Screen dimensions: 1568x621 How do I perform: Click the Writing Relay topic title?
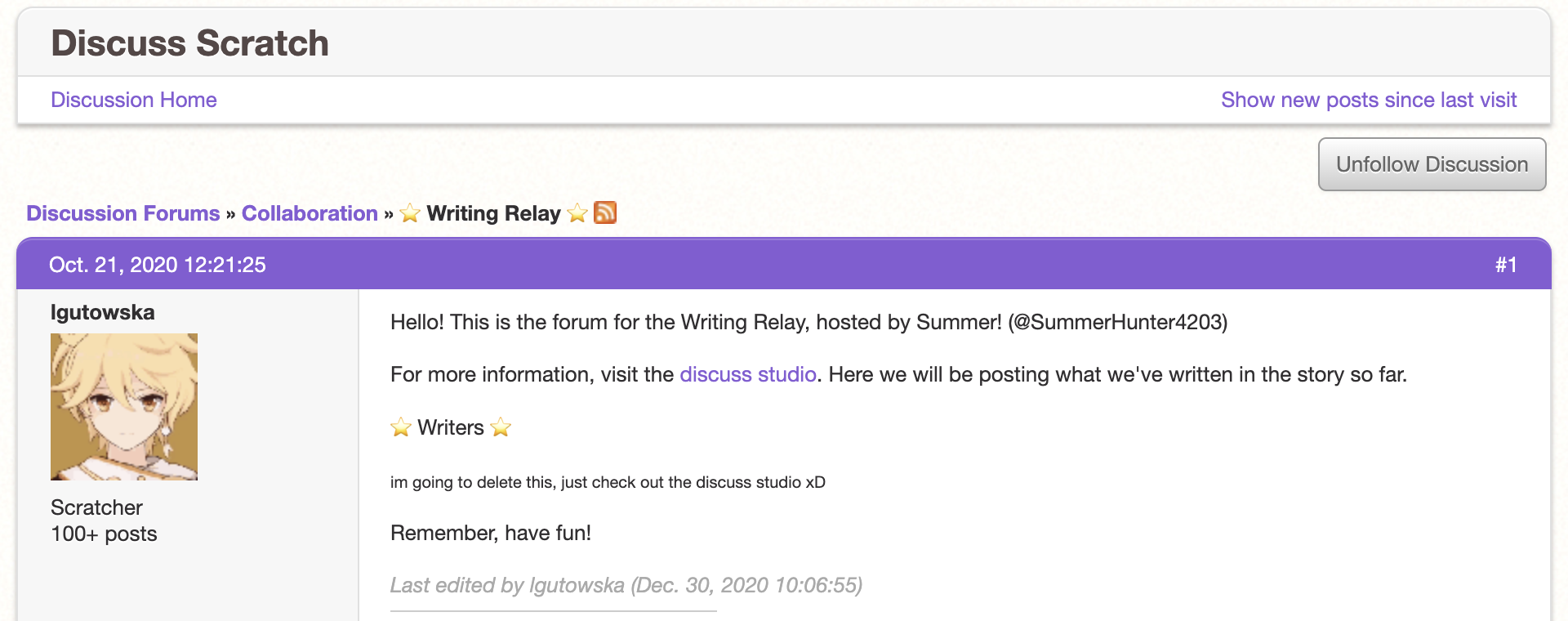tap(493, 213)
